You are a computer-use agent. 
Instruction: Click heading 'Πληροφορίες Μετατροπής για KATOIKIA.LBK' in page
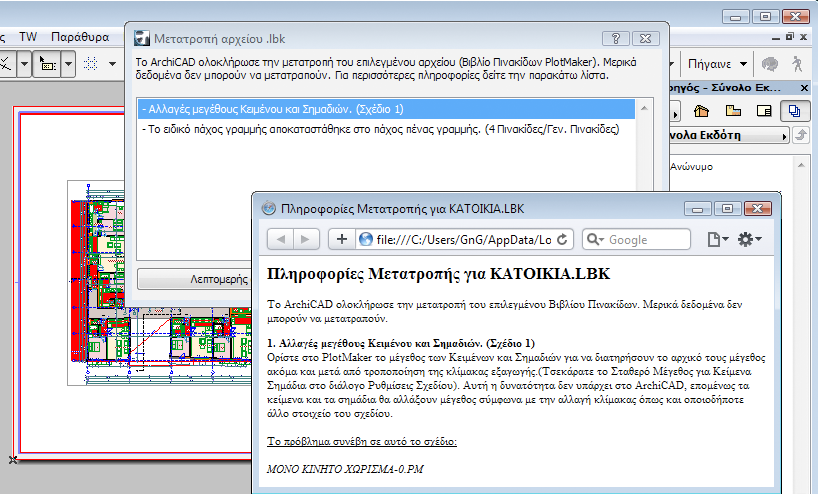438,274
